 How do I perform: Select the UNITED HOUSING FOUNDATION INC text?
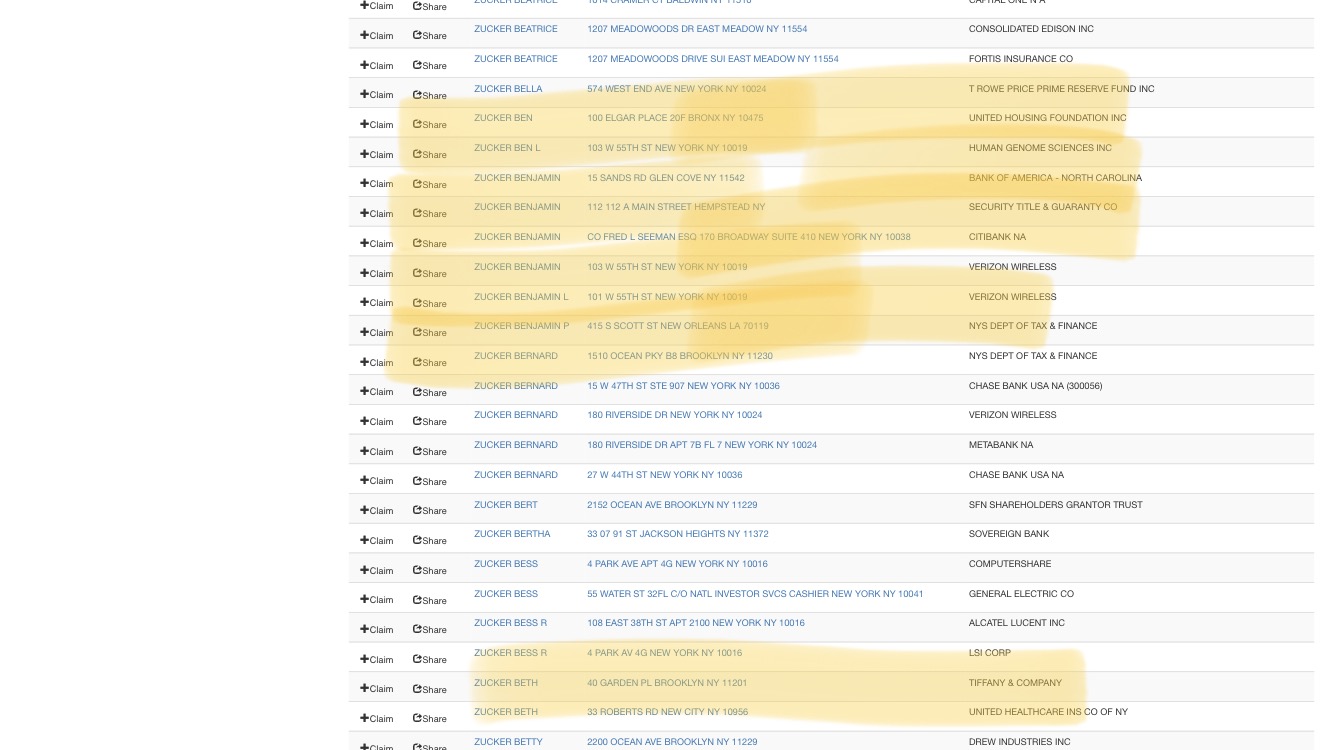(1047, 118)
